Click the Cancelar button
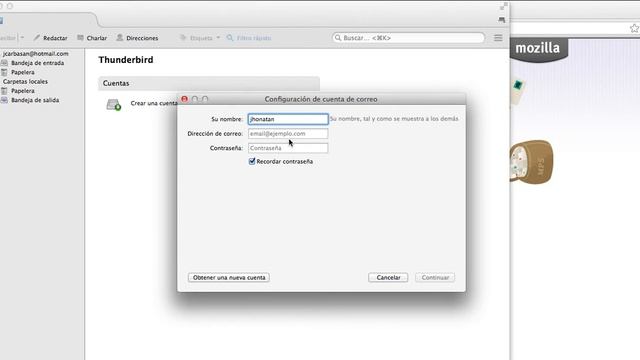 tap(388, 278)
